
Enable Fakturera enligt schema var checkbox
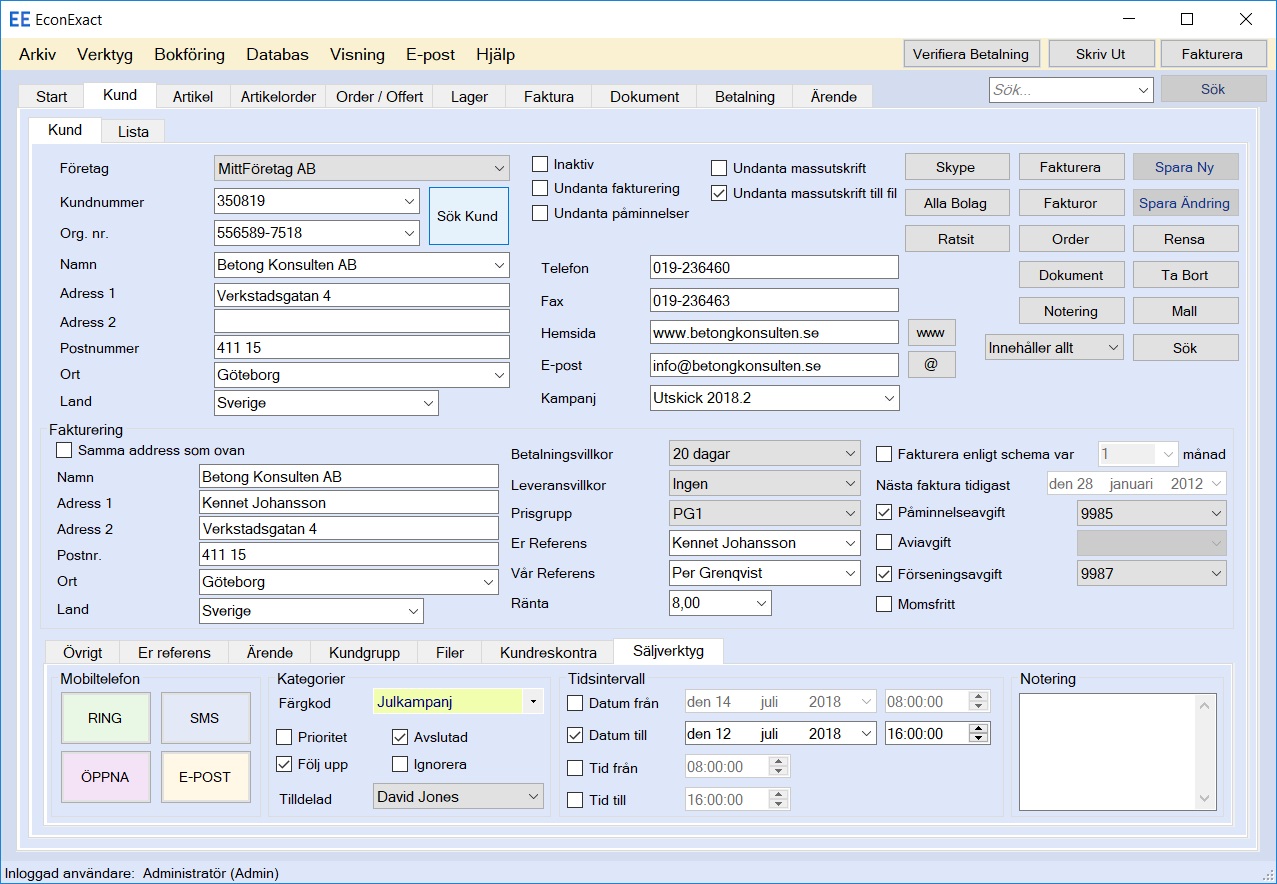click(x=884, y=454)
